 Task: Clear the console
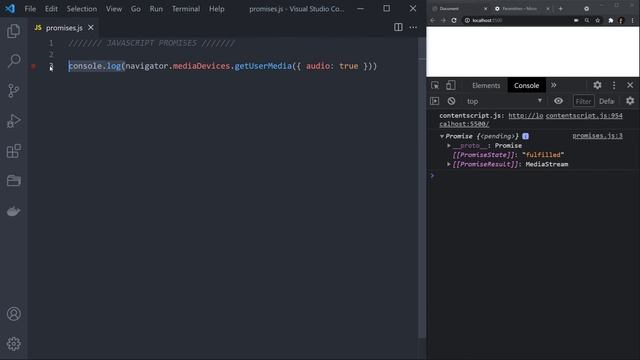[x=451, y=101]
